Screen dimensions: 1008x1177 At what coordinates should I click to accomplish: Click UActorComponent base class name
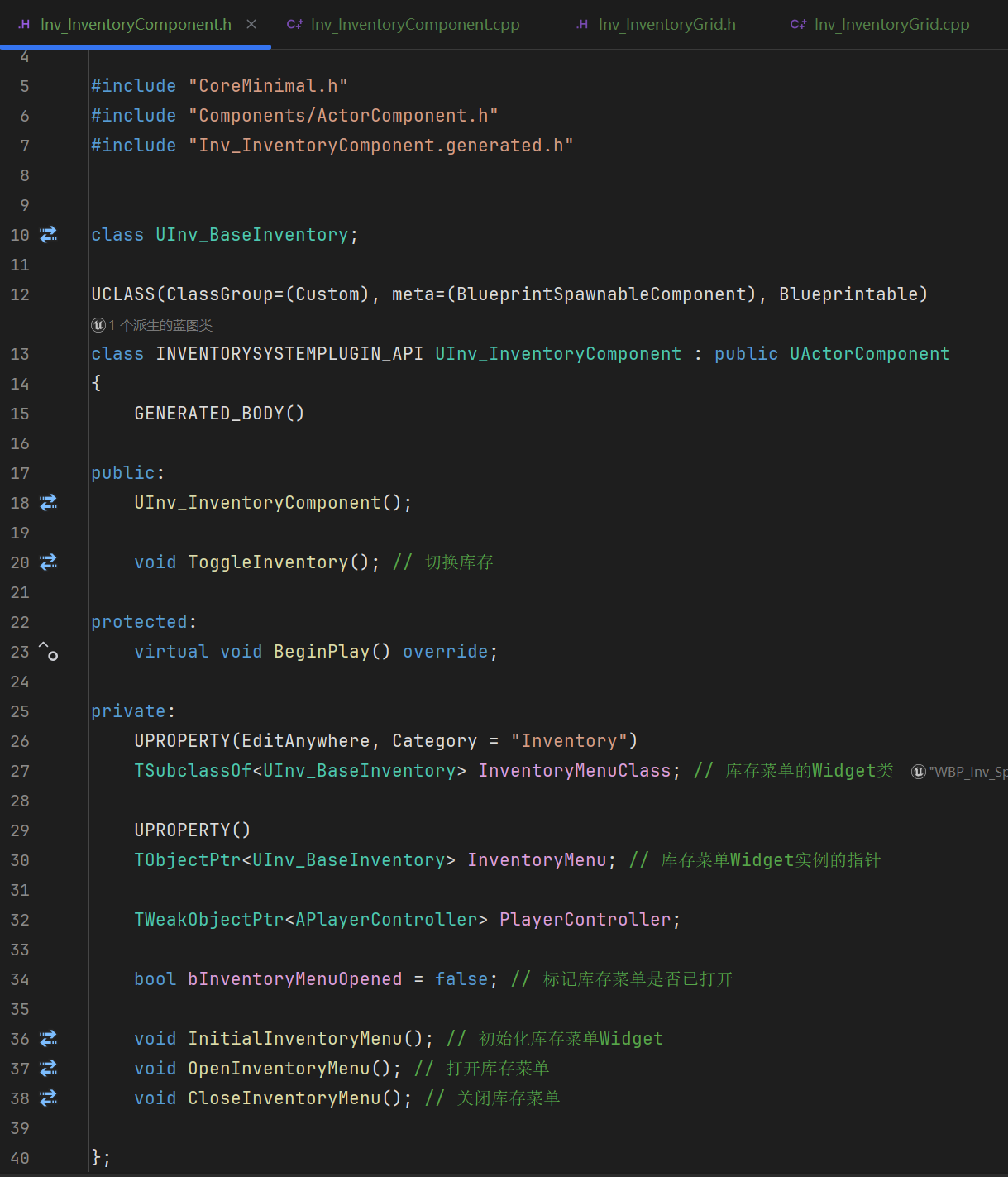[x=870, y=354]
